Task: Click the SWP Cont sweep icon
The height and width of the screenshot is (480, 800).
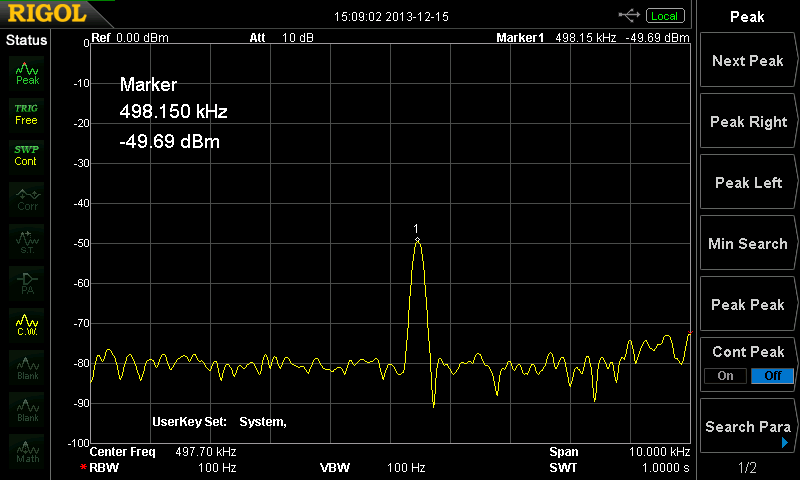Action: click(27, 155)
